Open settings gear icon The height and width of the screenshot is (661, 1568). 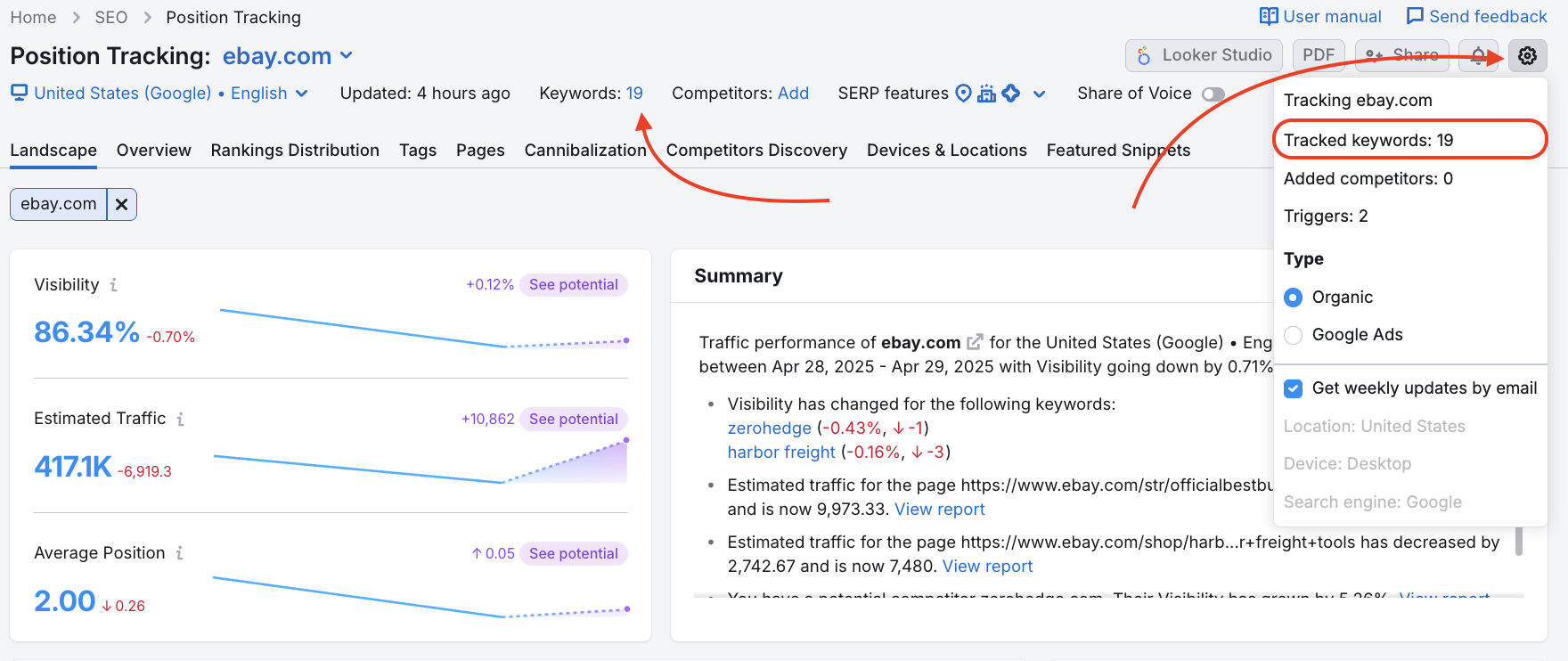pos(1527,55)
